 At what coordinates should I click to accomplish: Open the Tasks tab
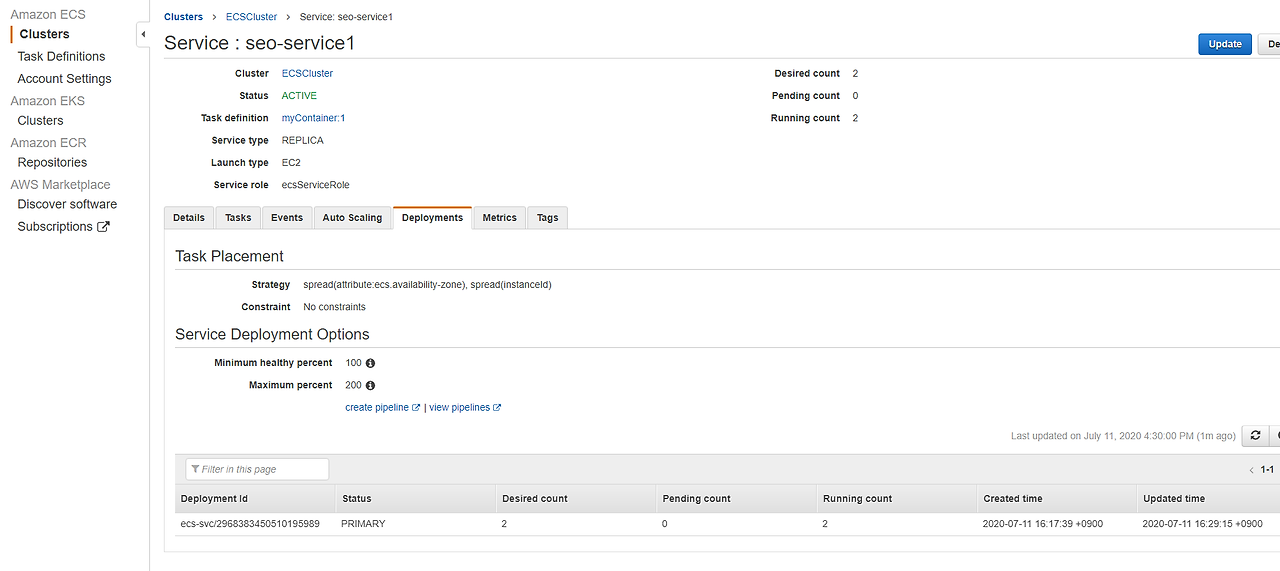[238, 218]
